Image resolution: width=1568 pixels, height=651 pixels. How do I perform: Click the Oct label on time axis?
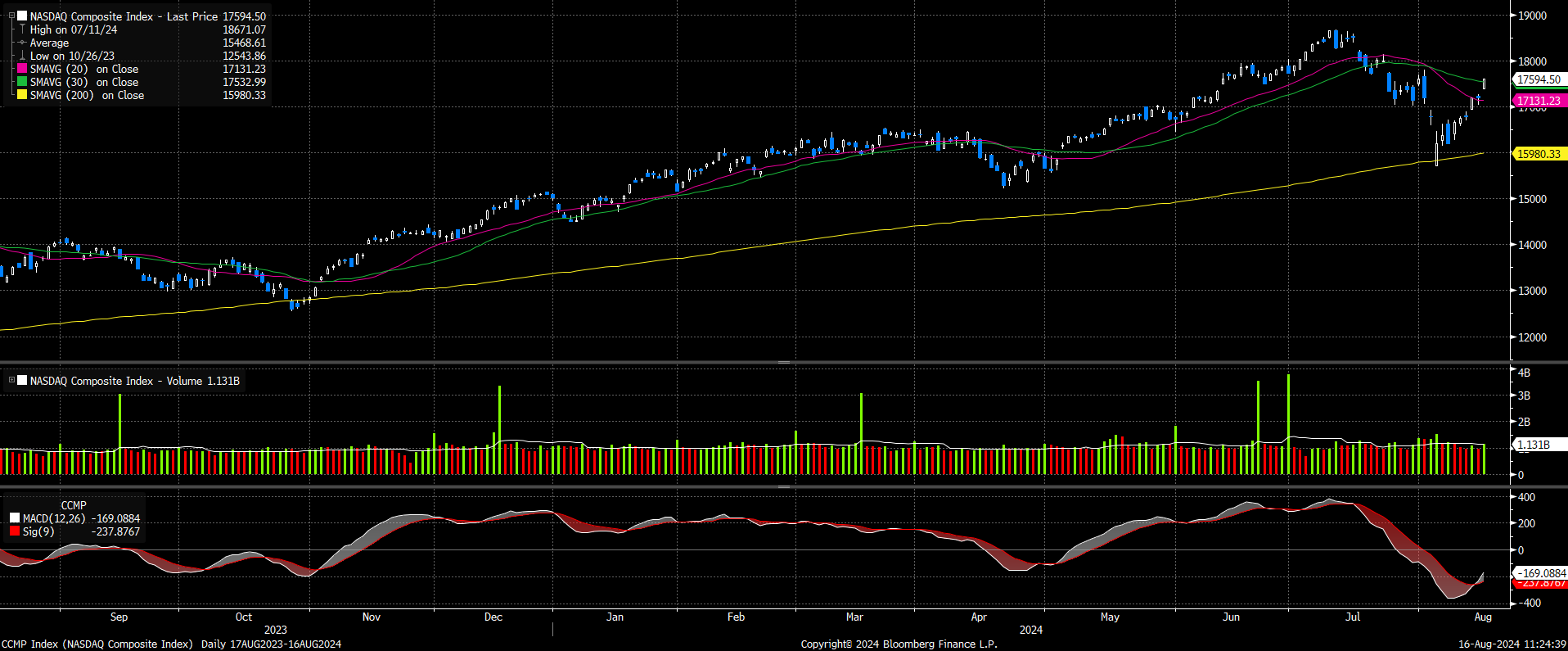(x=244, y=617)
